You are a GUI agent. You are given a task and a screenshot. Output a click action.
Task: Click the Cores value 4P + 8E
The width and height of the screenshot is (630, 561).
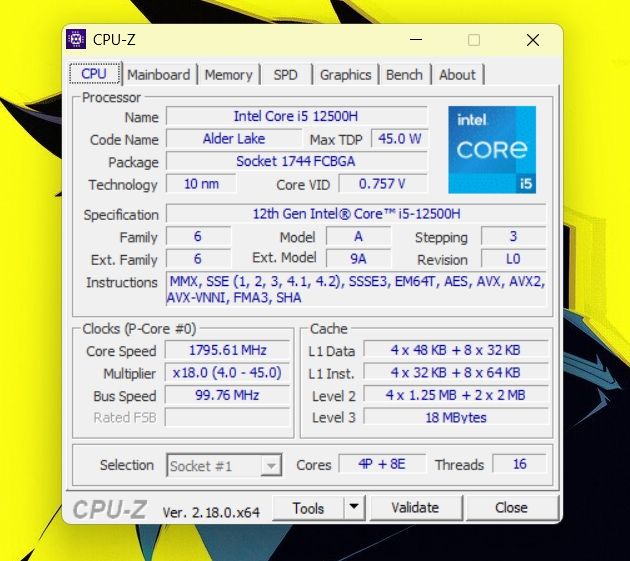pos(382,464)
